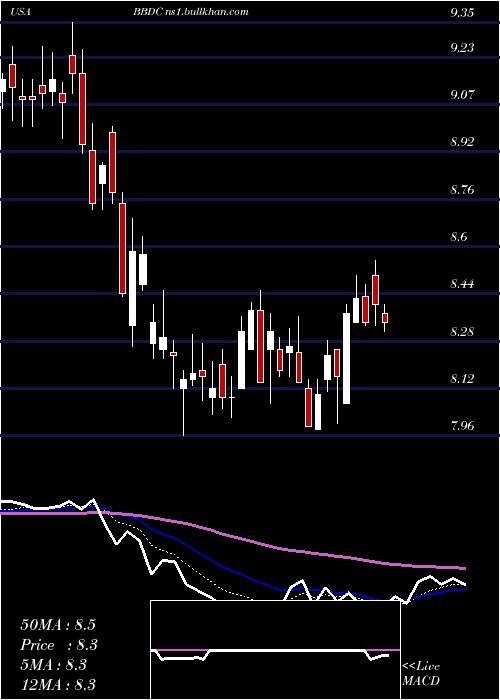Select the last red candlestick on the right
Screen dimensions: 500x700
[385, 318]
